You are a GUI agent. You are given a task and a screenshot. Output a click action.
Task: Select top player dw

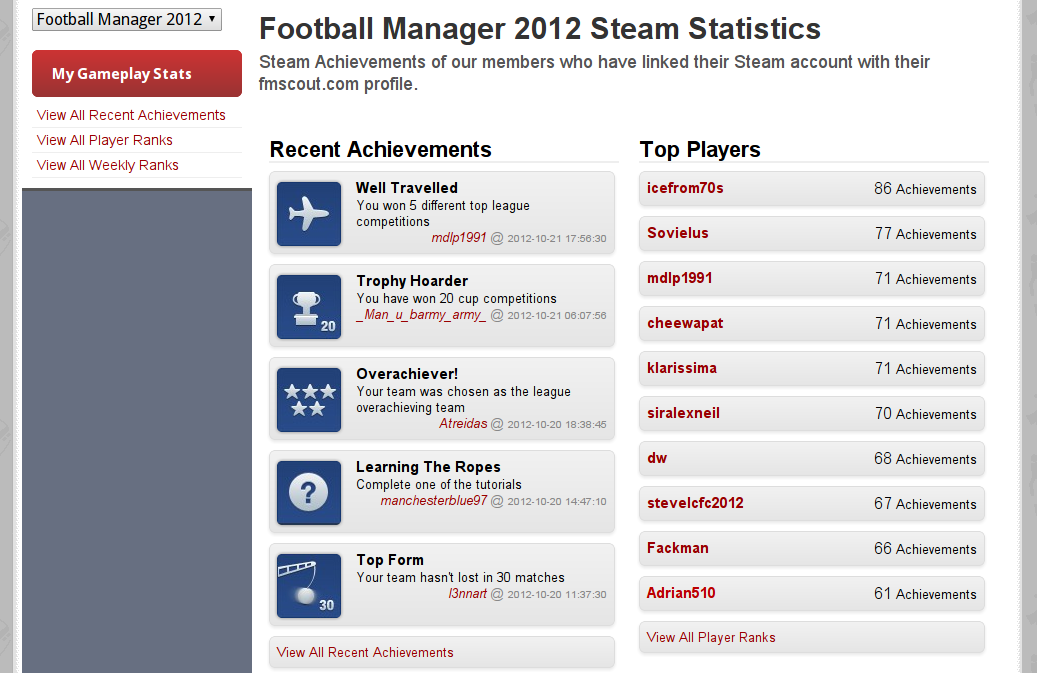657,458
